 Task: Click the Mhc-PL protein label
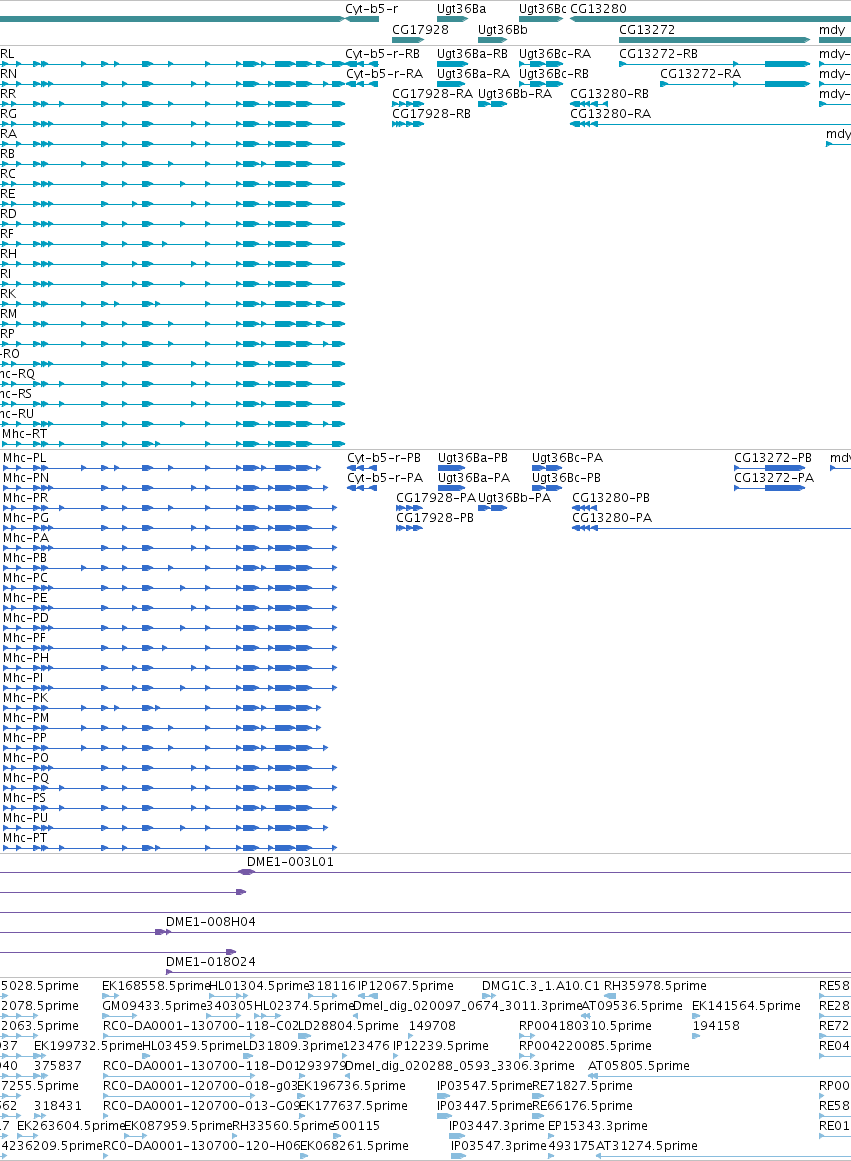coord(24,458)
